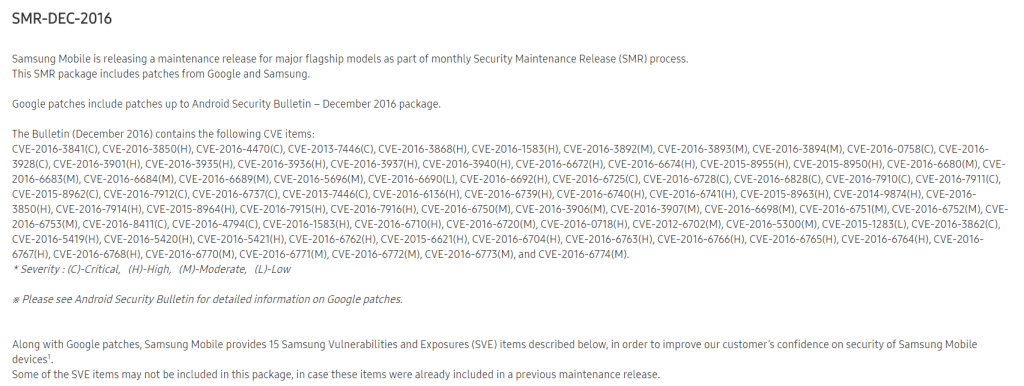
Task: Select the CVE-2012-6702(M) entry
Action: coord(677,224)
